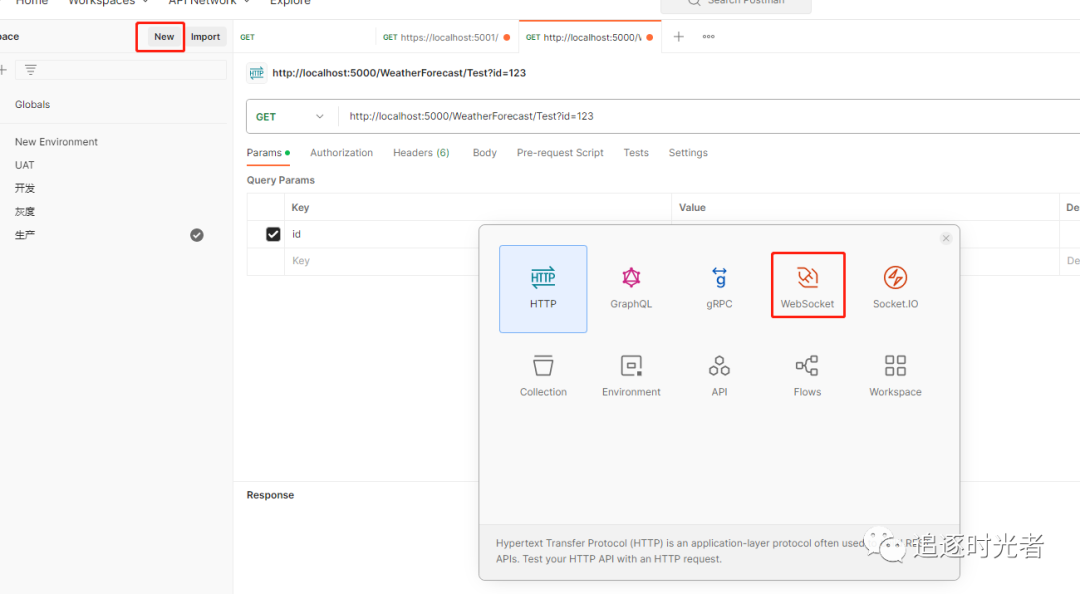Click the request title http://localhost:5000/WeatherForecast/Test?id=123

[399, 72]
